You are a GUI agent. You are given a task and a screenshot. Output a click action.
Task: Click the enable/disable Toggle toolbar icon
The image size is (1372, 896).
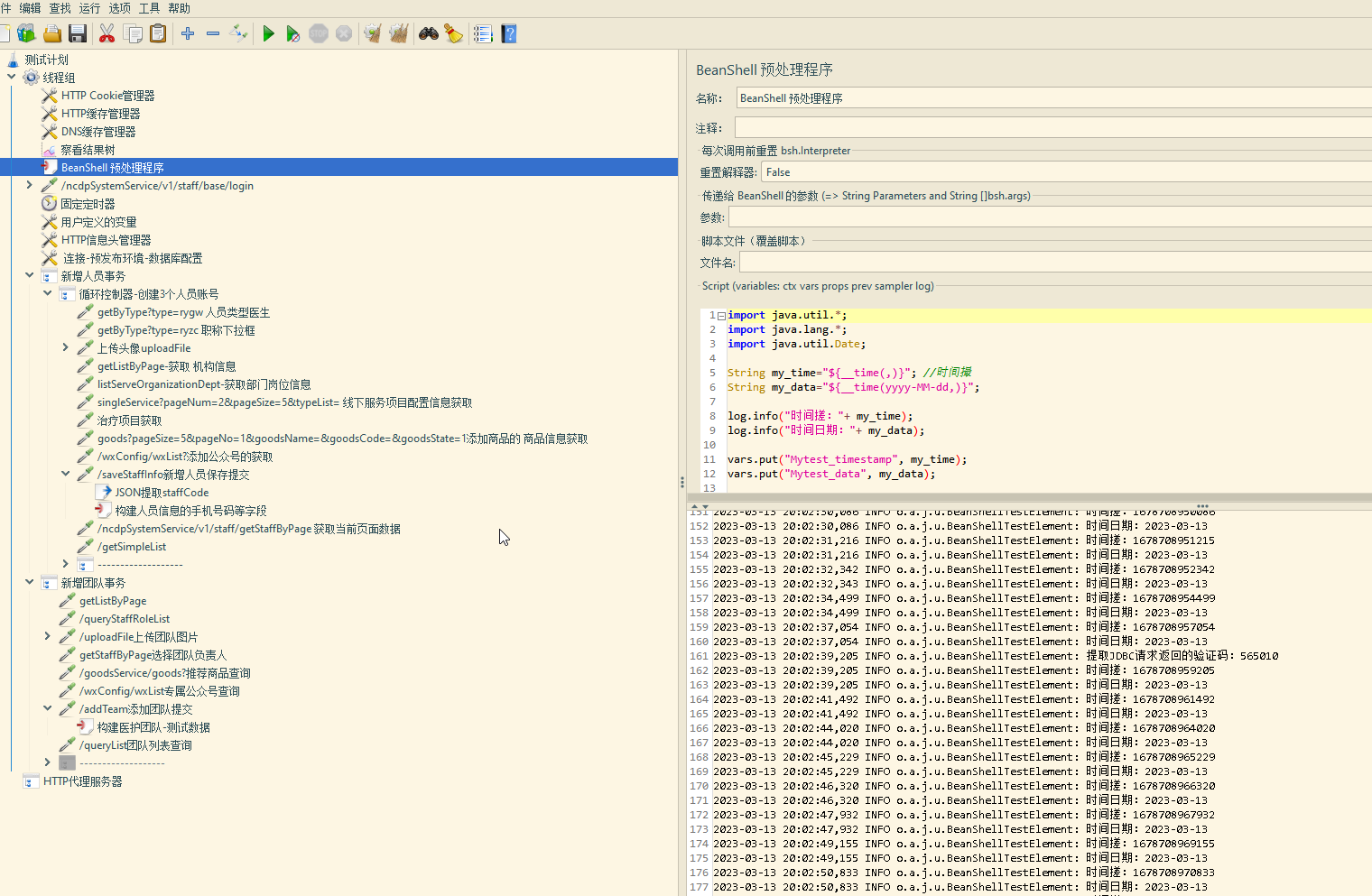[238, 34]
